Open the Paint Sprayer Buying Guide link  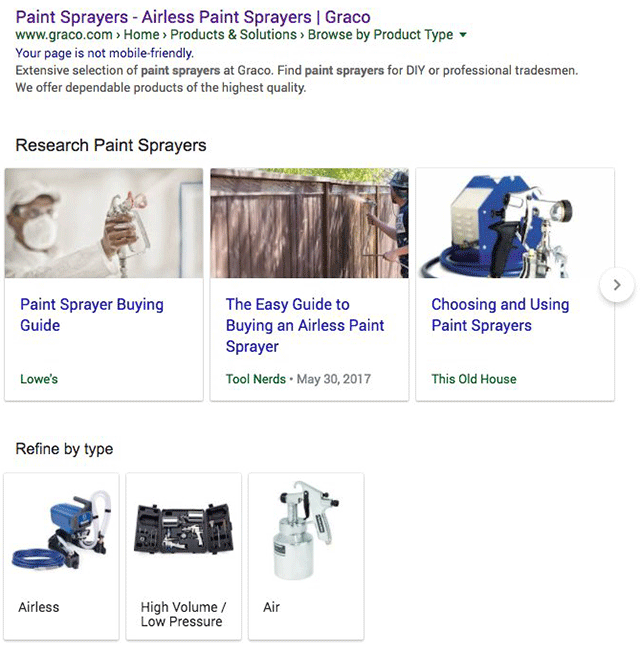click(x=92, y=315)
